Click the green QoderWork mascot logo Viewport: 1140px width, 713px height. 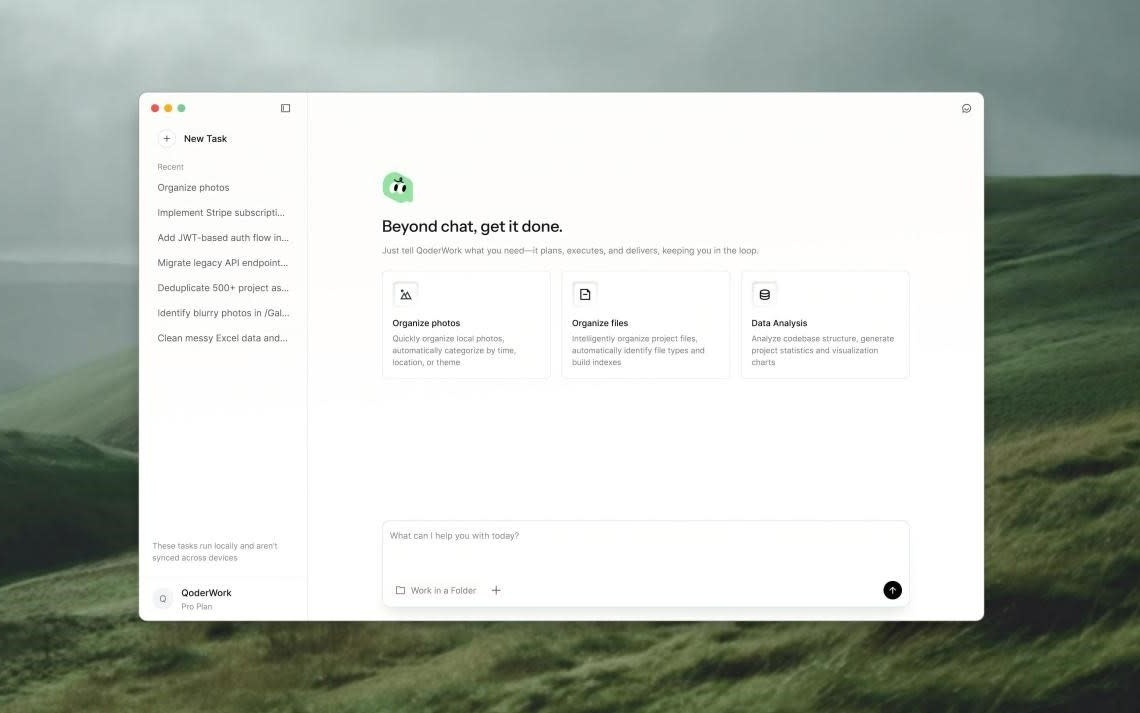point(398,187)
